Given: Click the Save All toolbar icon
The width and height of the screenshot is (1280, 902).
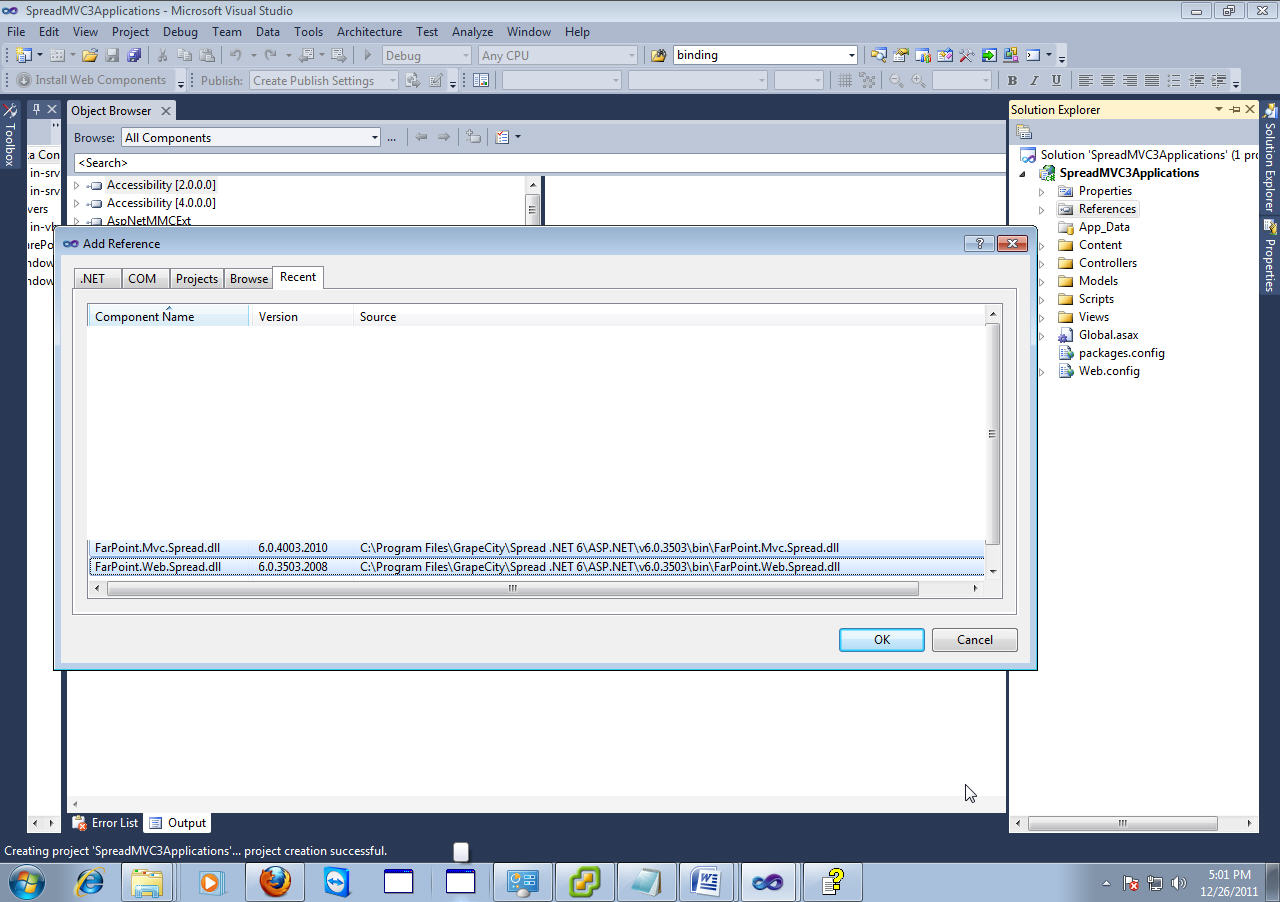Looking at the screenshot, I should [x=134, y=56].
